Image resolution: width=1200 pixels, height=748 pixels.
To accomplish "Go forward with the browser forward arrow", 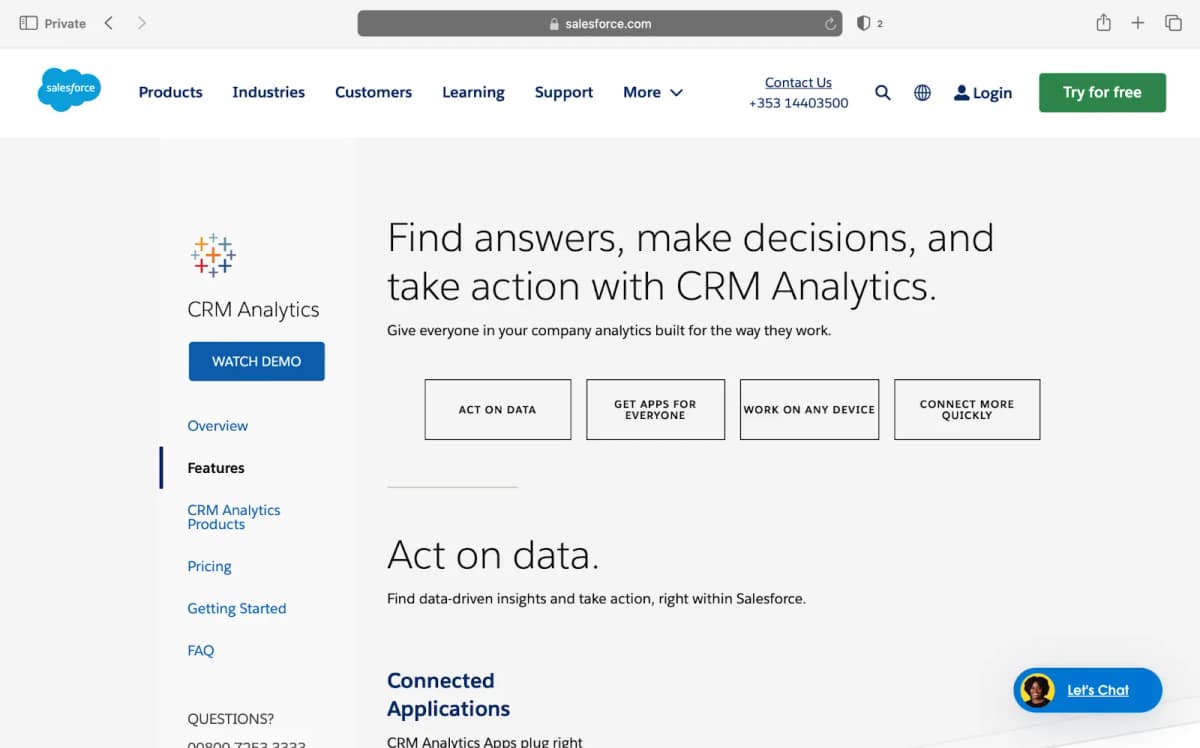I will [x=141, y=23].
